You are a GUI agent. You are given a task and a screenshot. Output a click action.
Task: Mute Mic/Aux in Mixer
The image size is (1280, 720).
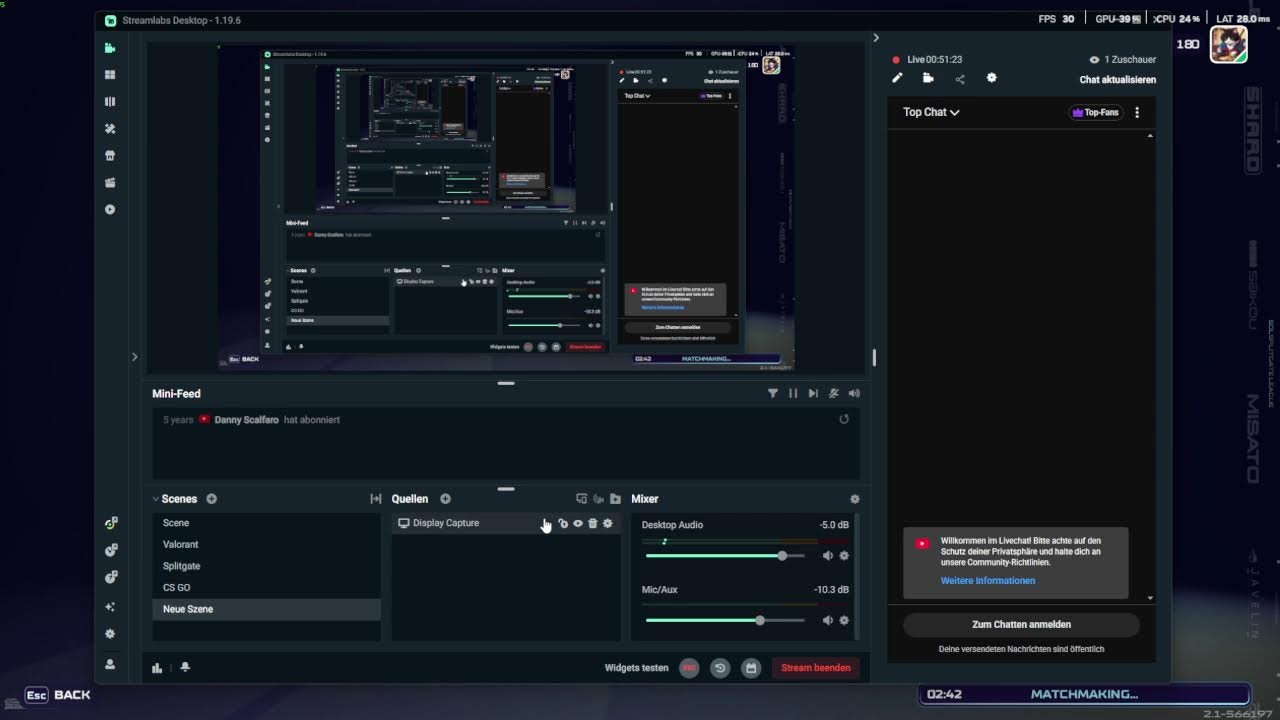point(827,620)
